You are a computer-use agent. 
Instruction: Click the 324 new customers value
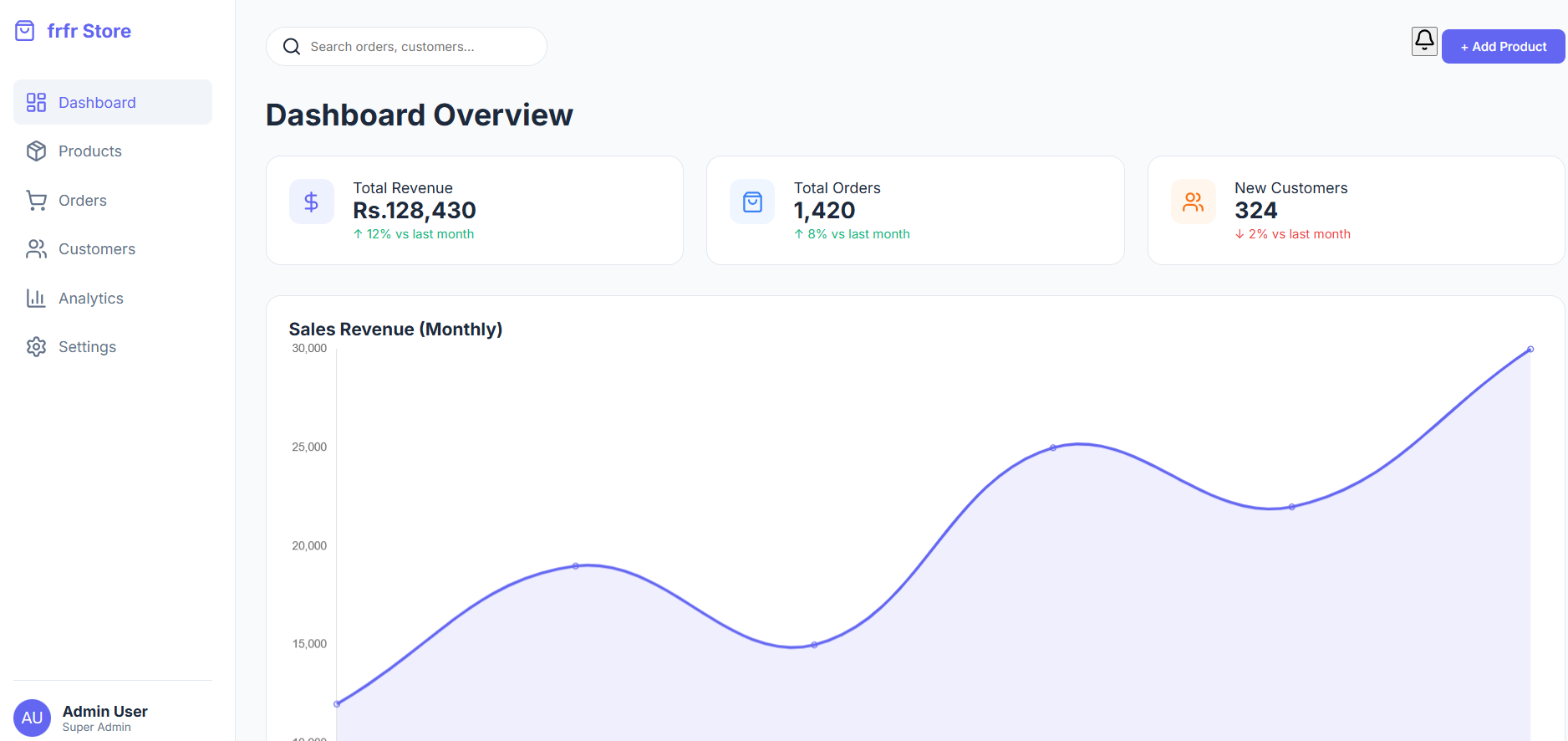(x=1256, y=211)
